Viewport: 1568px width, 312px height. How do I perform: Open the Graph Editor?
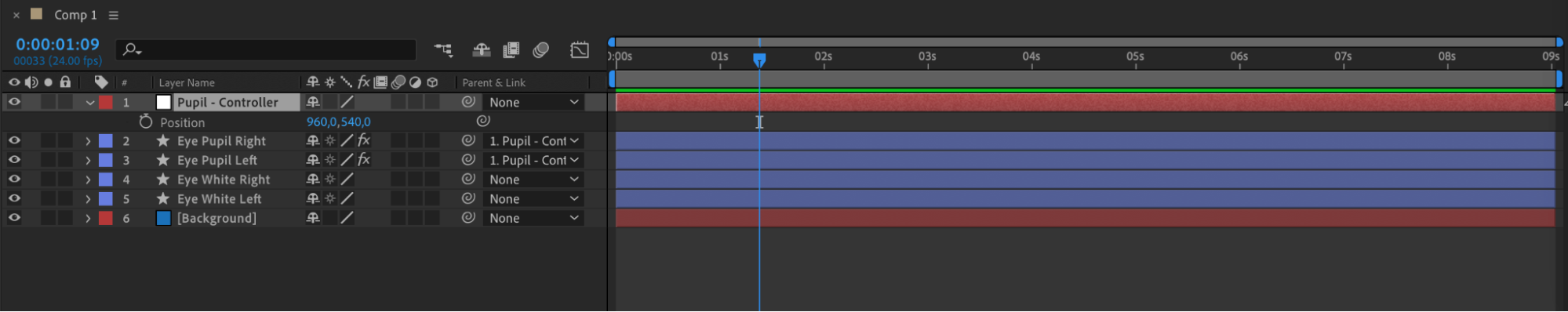coord(580,50)
